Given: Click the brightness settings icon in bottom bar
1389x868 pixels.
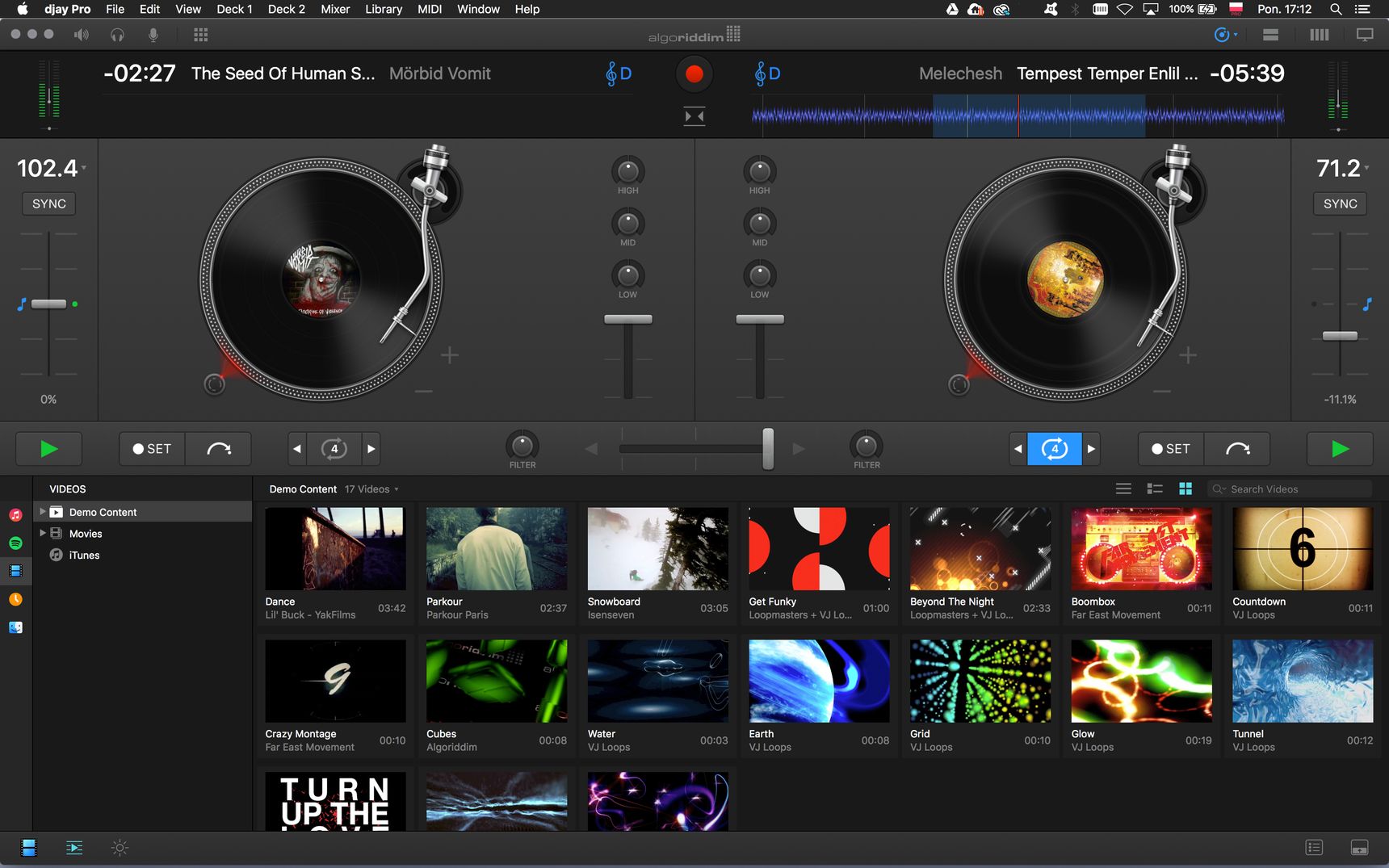Looking at the screenshot, I should 120,847.
